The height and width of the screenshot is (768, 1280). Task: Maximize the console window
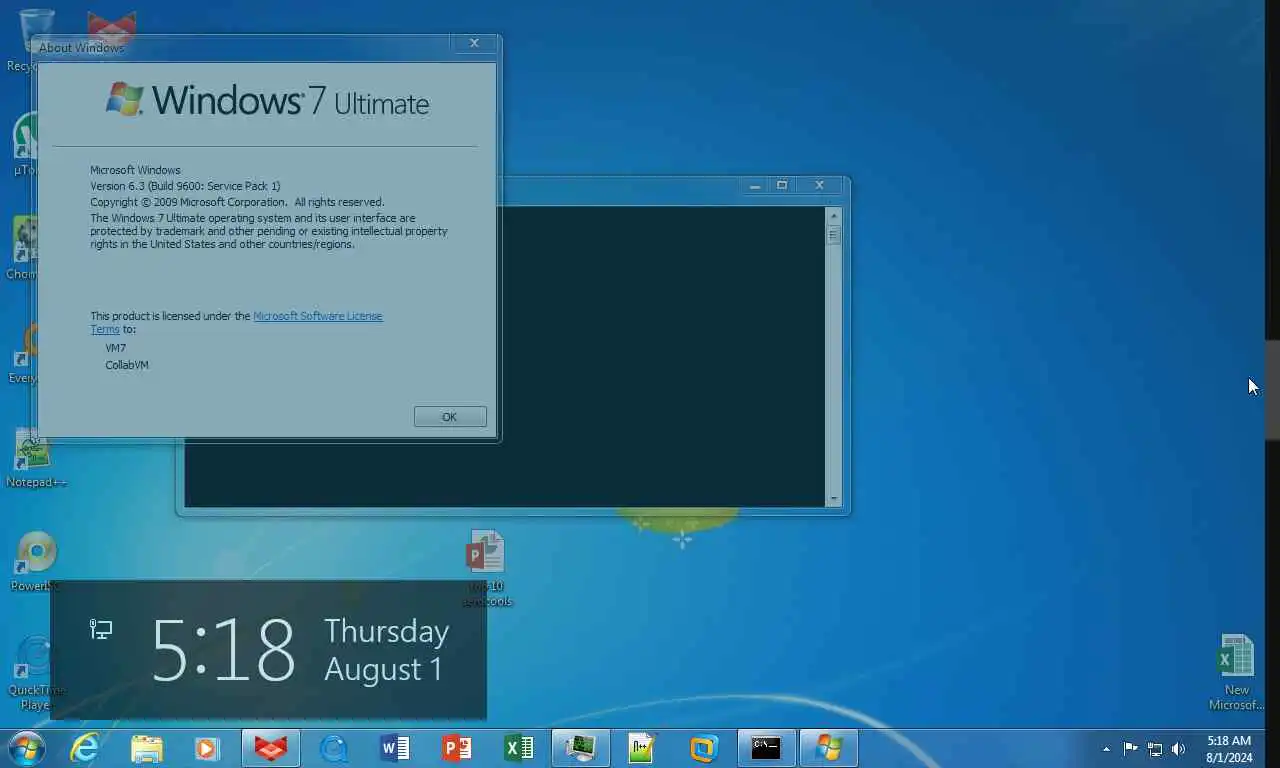[782, 185]
